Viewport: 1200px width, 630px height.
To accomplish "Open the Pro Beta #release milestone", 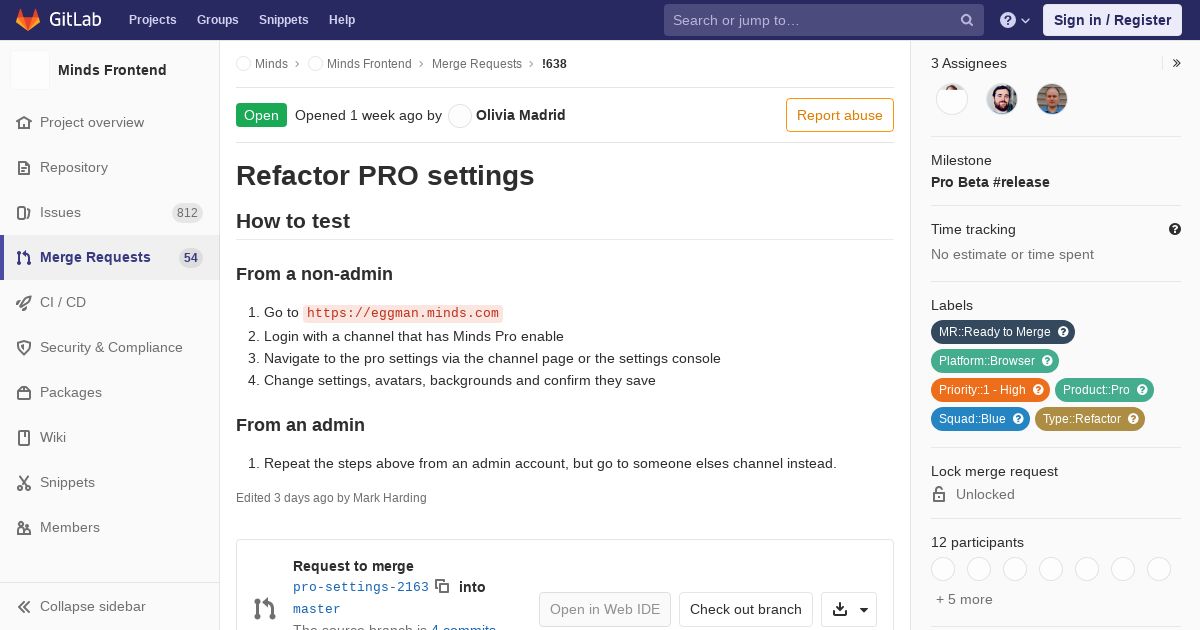I will point(990,182).
